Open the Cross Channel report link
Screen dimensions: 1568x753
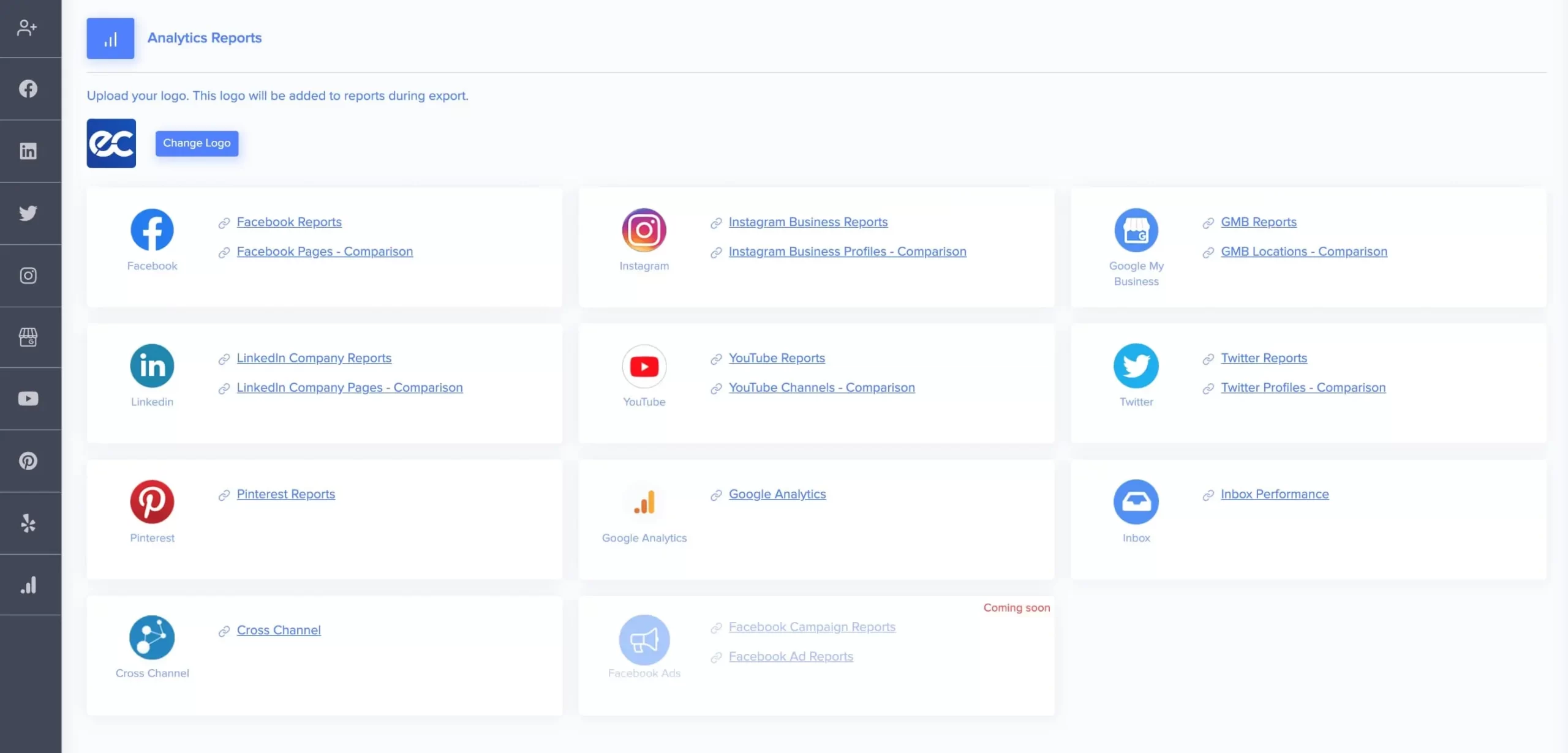278,630
